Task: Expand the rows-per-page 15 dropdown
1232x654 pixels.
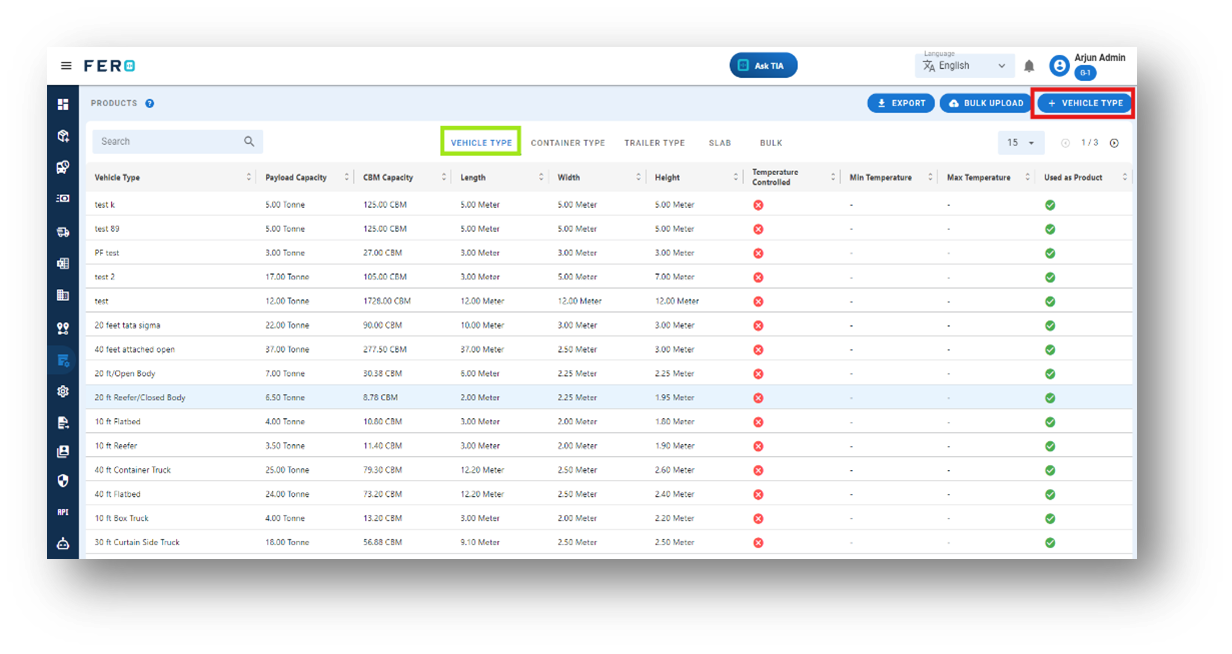Action: [1021, 143]
